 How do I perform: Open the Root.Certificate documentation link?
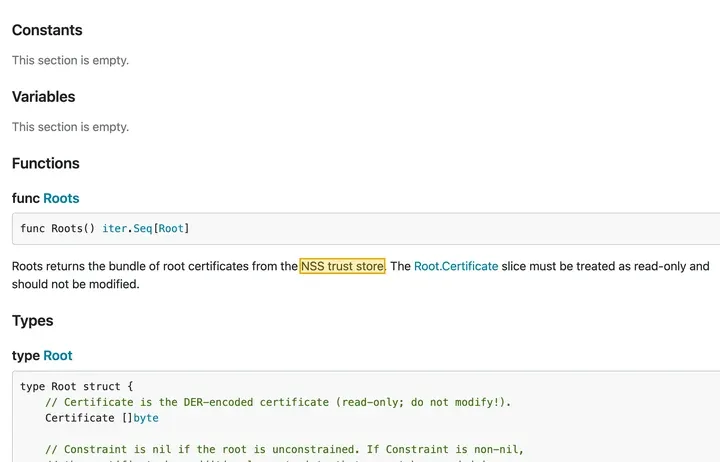pyautogui.click(x=456, y=266)
